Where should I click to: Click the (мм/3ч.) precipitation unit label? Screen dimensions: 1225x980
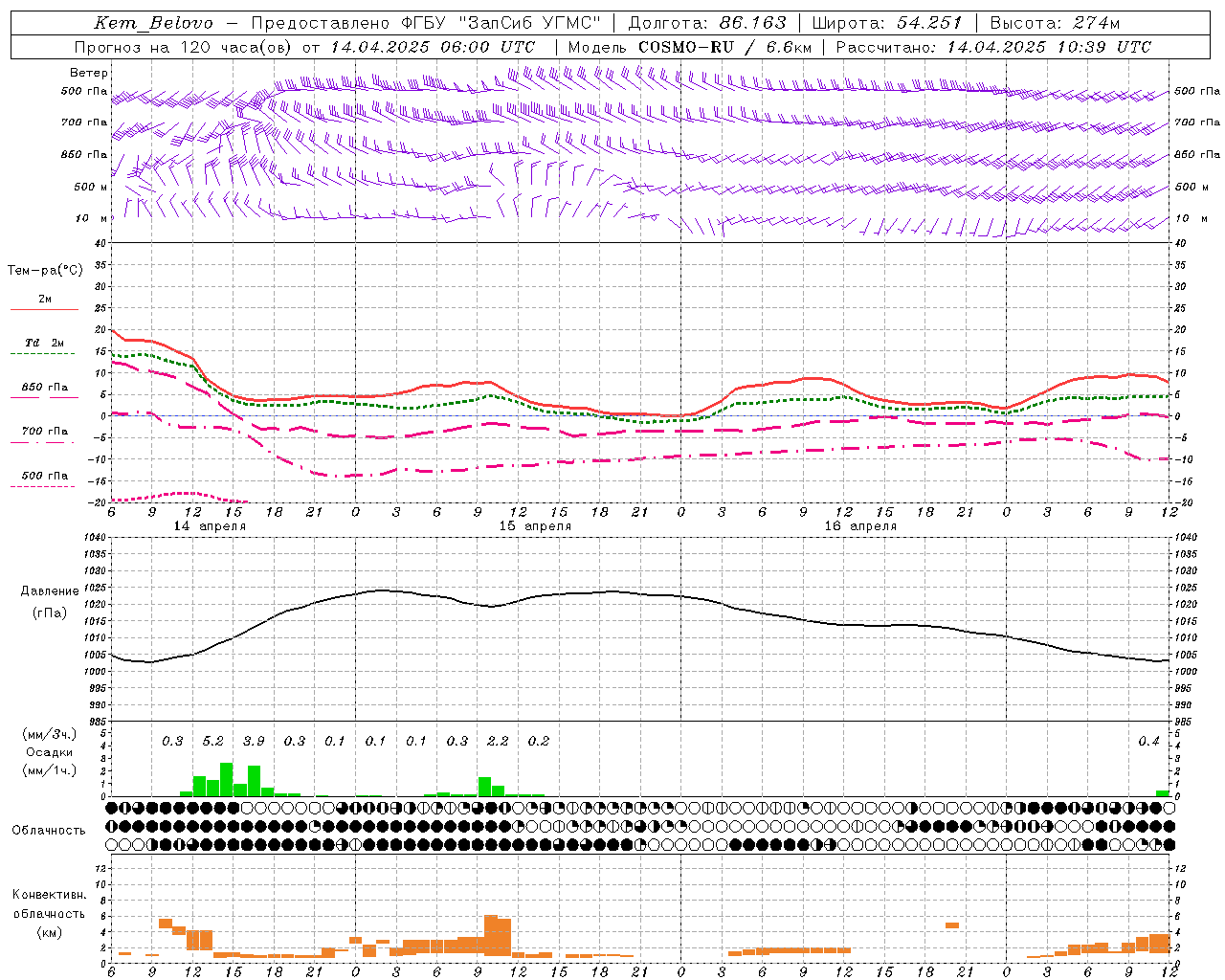[50, 734]
